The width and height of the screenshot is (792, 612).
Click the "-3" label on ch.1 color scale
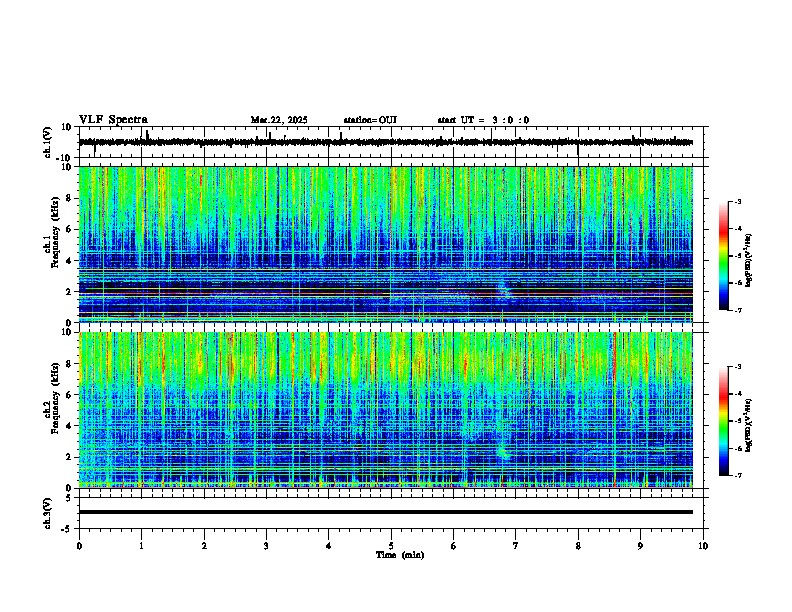pyautogui.click(x=737, y=201)
